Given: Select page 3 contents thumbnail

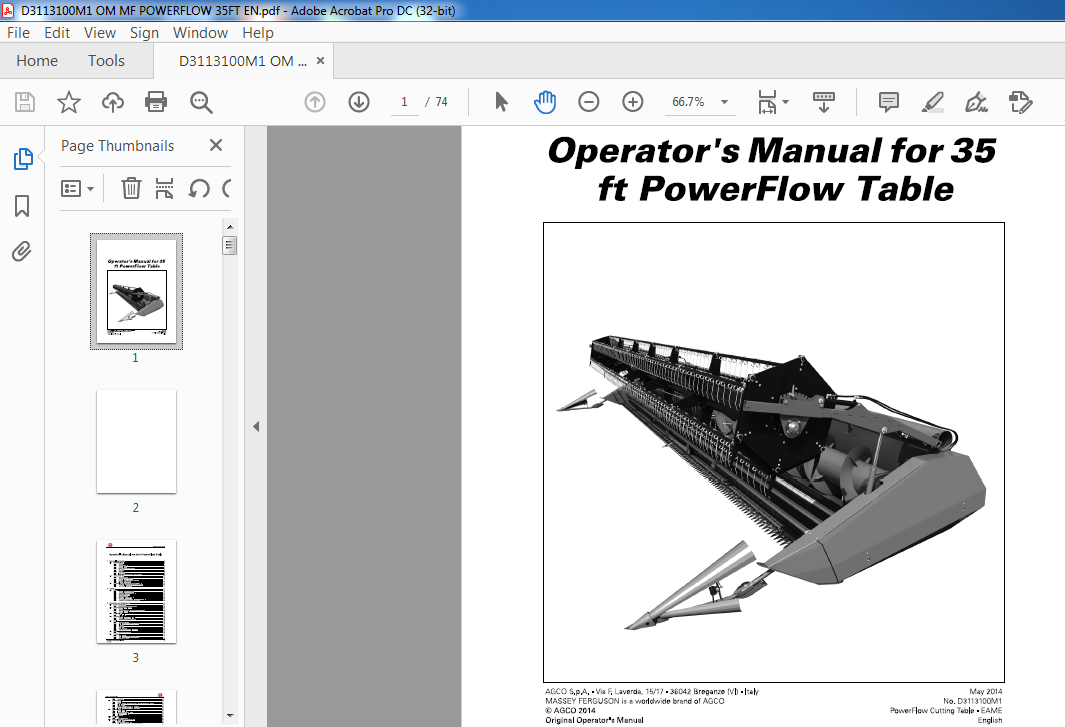Looking at the screenshot, I should [x=137, y=592].
